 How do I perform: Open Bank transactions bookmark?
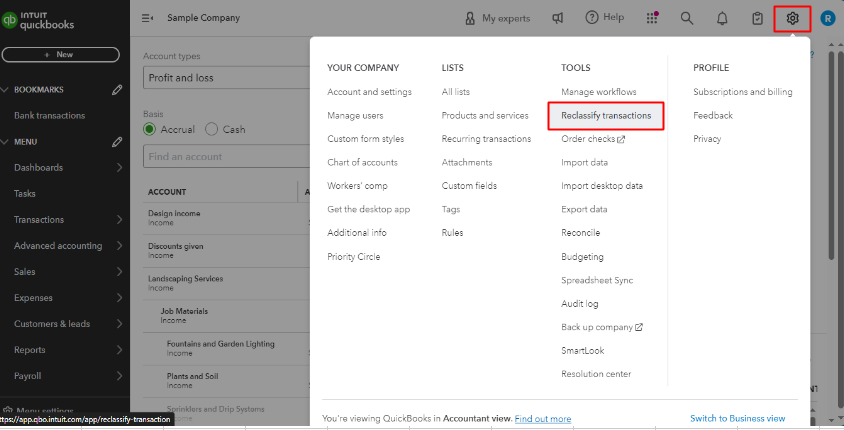50,116
